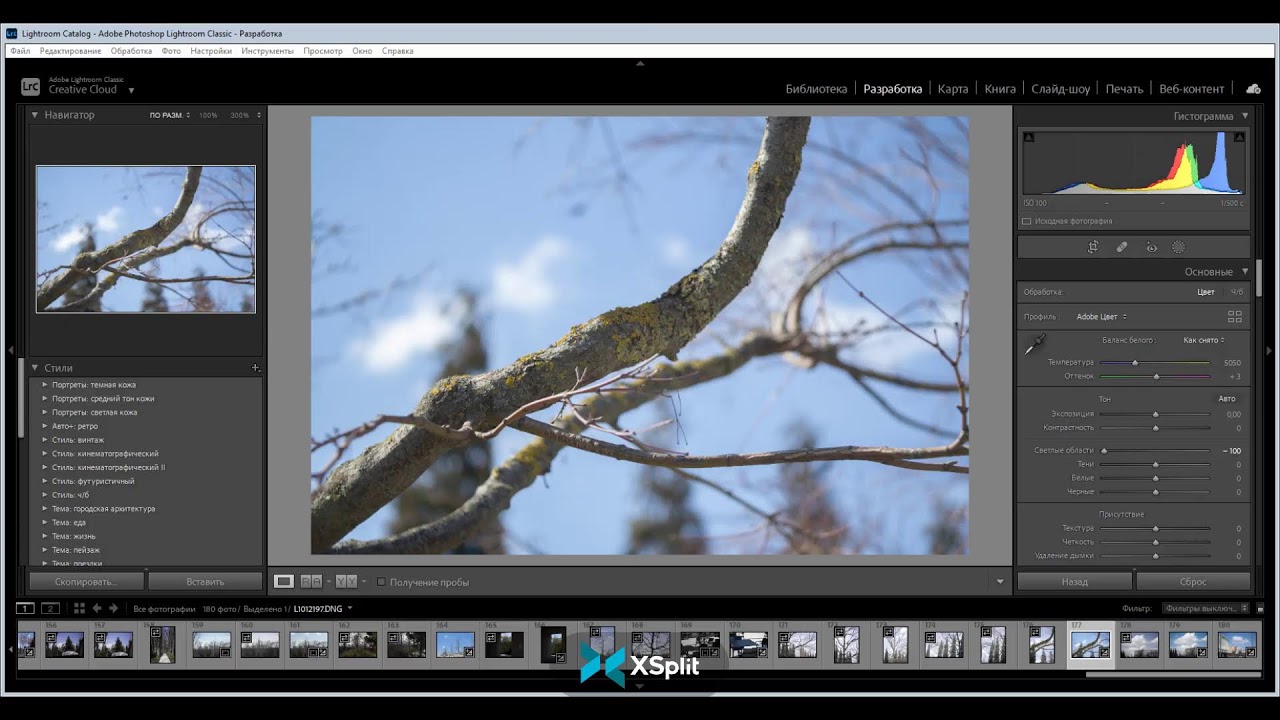Click the Экспозиция value 0,00
The width and height of the screenshot is (1280, 720).
click(x=1233, y=414)
